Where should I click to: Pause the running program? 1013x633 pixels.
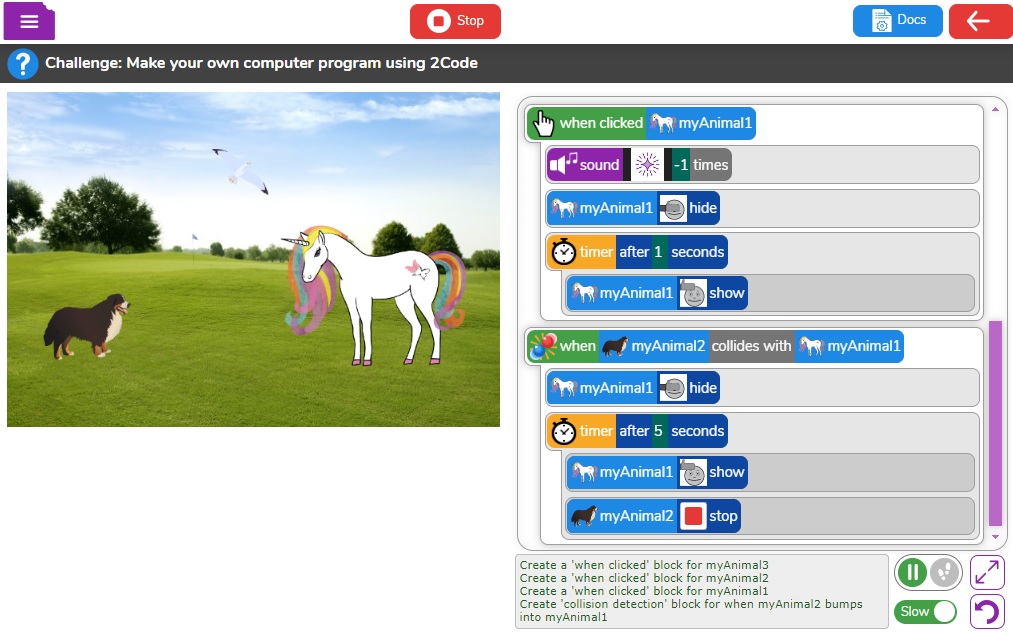tap(911, 573)
